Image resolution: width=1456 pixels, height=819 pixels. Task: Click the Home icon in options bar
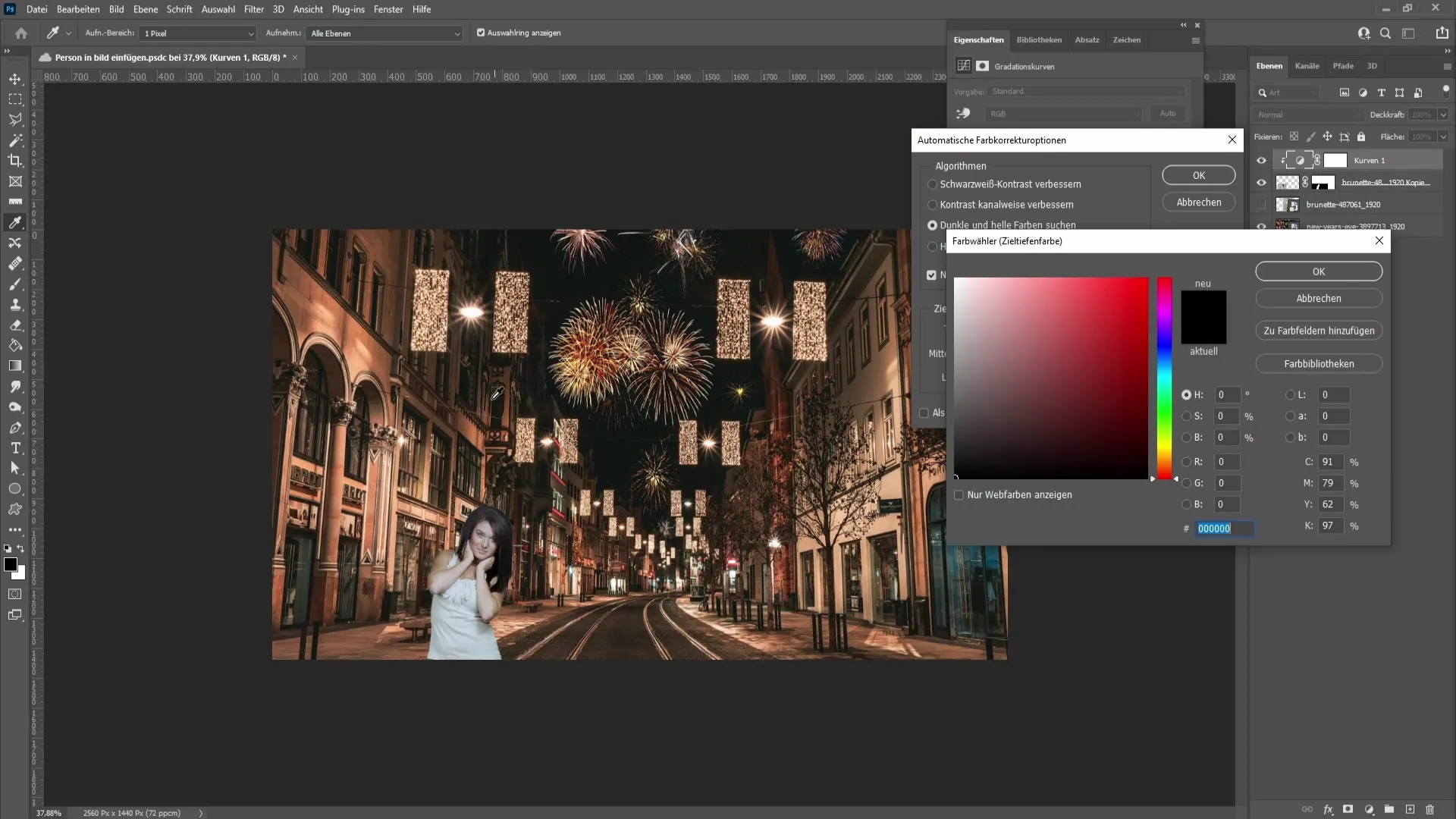21,33
